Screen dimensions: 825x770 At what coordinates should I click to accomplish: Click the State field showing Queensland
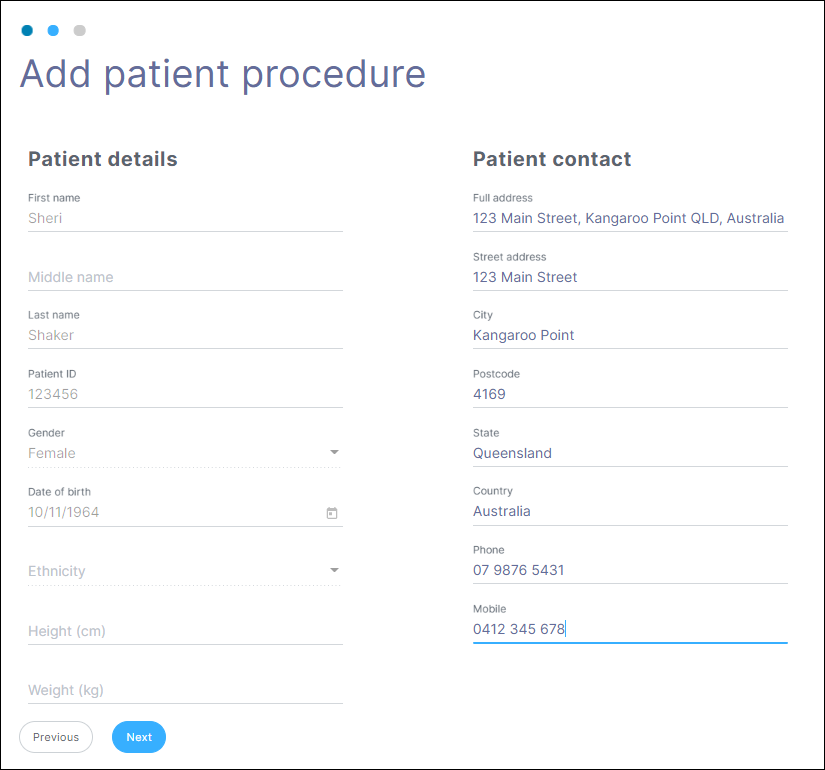coord(629,453)
